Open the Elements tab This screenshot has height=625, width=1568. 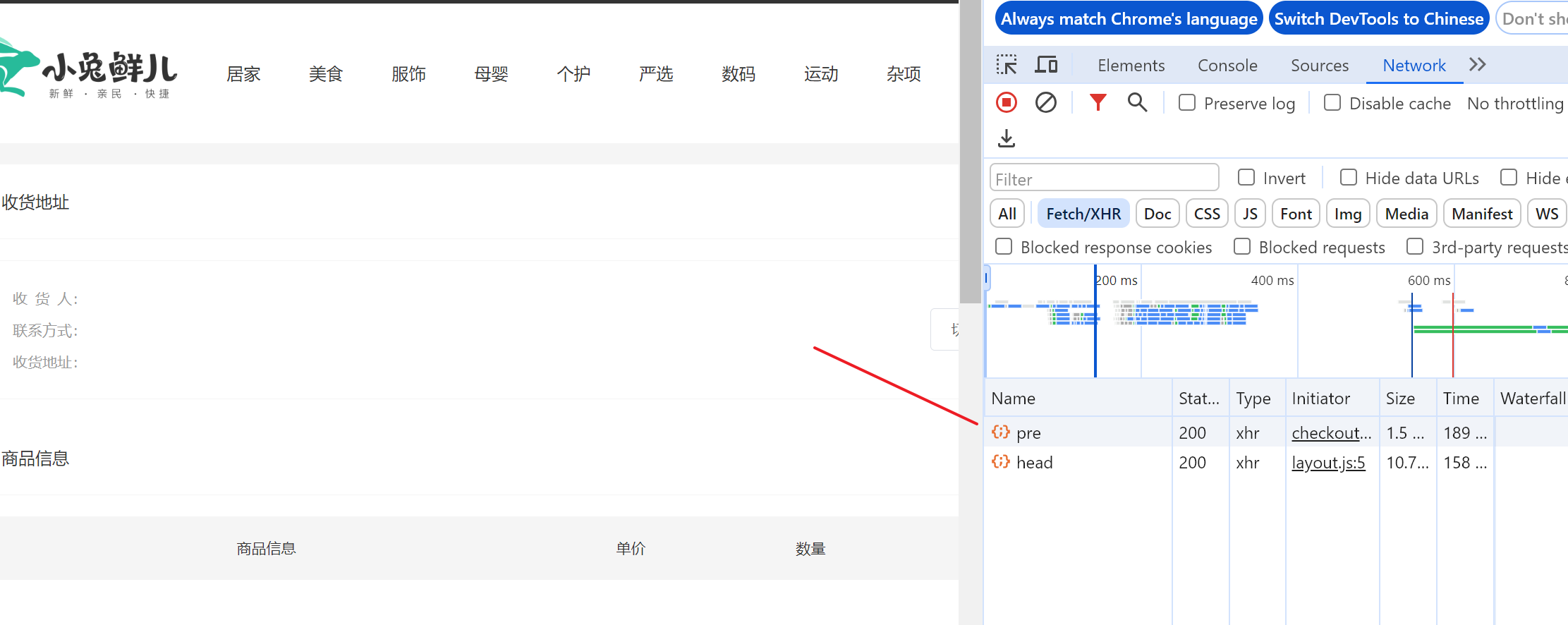click(x=1131, y=66)
